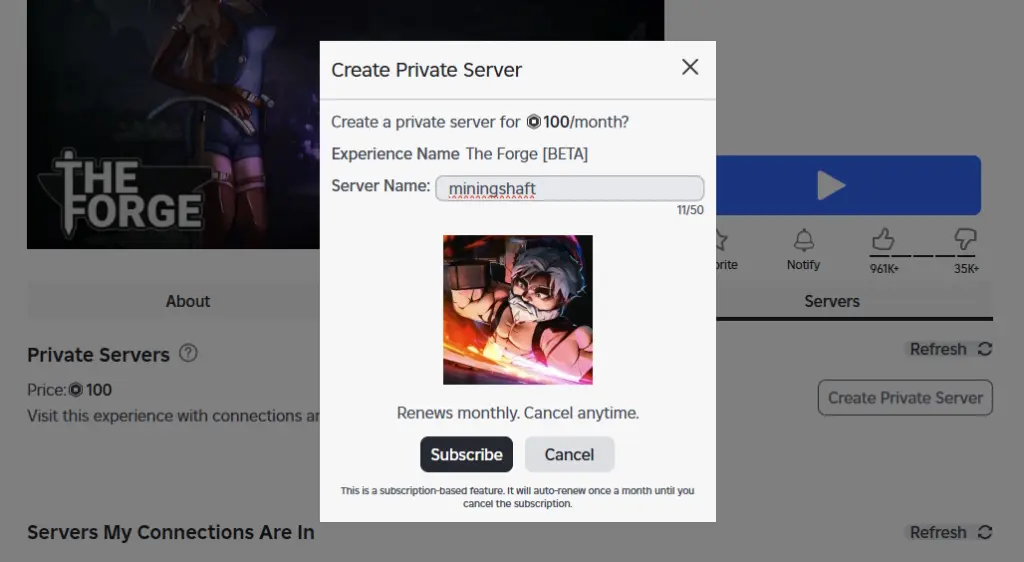
Task: Enable notifications with the Notify bell
Action: click(x=803, y=241)
